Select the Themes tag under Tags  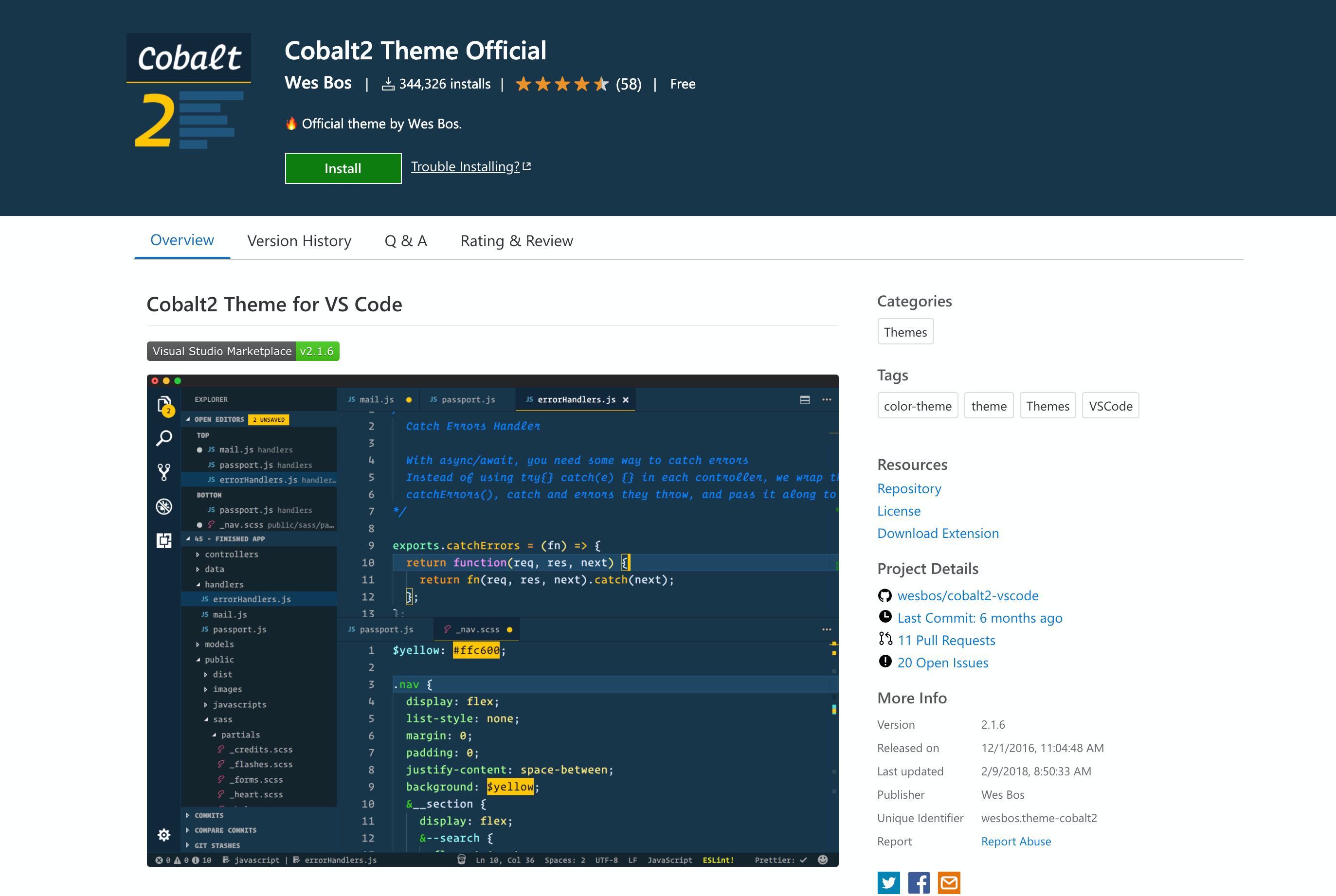click(x=1047, y=406)
